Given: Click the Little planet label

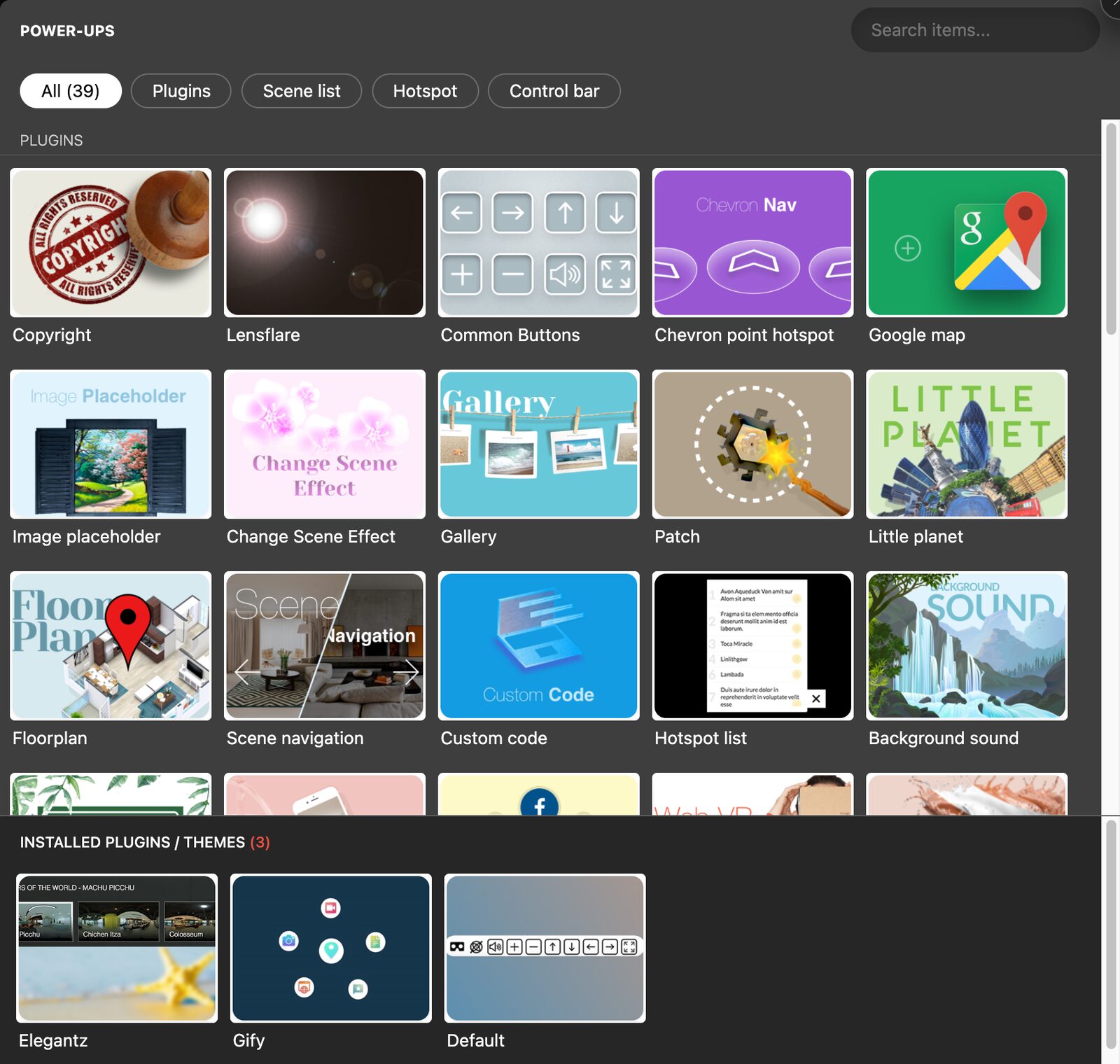Looking at the screenshot, I should [916, 537].
